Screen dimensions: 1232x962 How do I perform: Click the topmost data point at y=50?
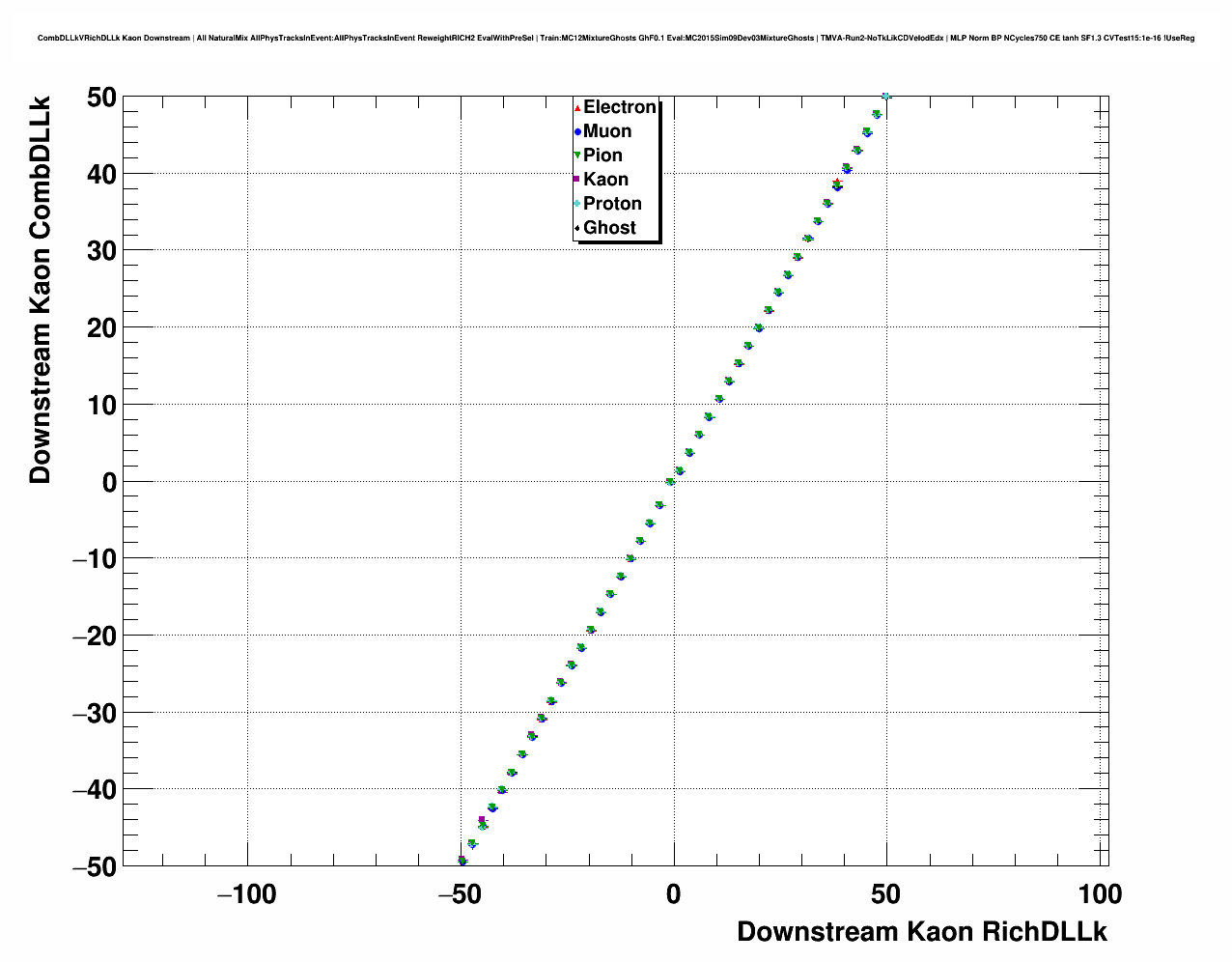[x=885, y=97]
